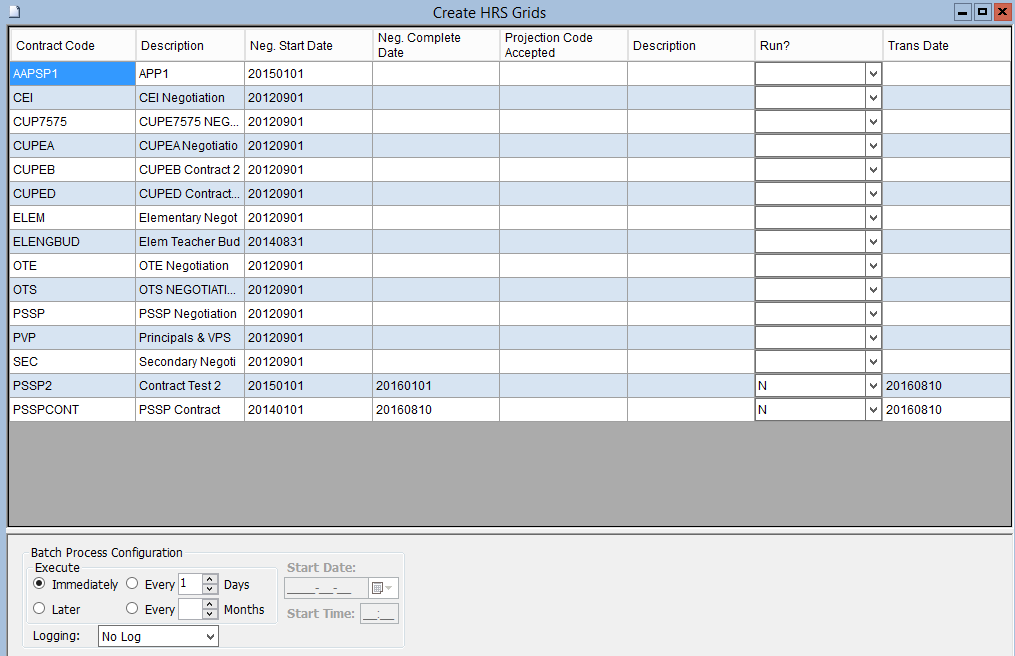Image resolution: width=1015 pixels, height=656 pixels.
Task: Open Run? dropdown in the PSSP2 row
Action: coord(873,386)
